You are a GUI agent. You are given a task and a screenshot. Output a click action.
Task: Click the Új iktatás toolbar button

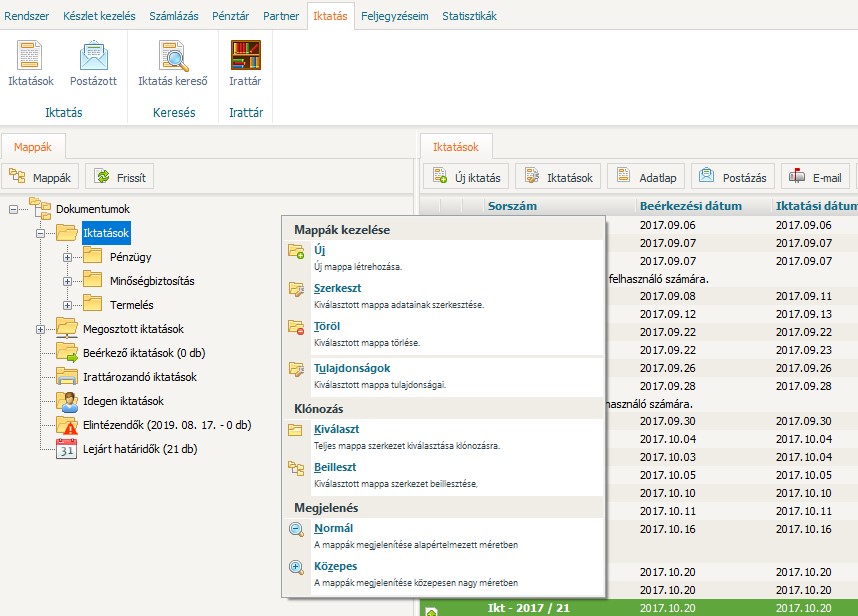pyautogui.click(x=467, y=177)
